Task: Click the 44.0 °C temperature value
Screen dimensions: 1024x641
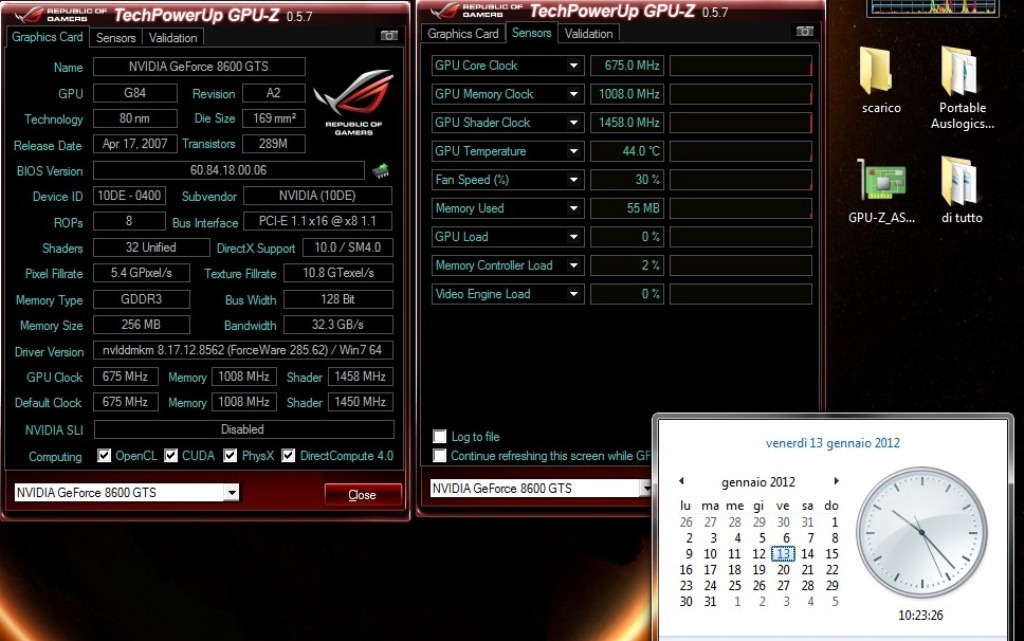Action: 627,151
